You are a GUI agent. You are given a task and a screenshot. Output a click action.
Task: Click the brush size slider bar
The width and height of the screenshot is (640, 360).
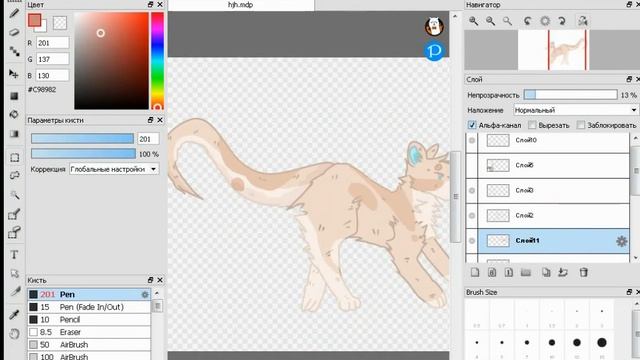click(x=82, y=139)
